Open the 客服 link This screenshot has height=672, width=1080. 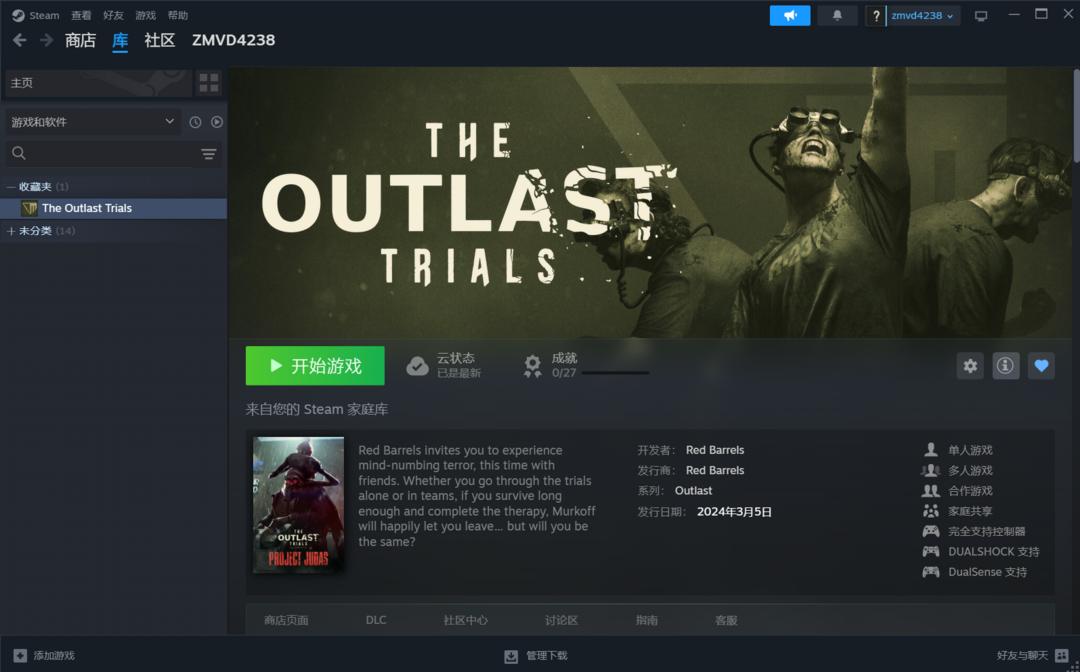(726, 620)
